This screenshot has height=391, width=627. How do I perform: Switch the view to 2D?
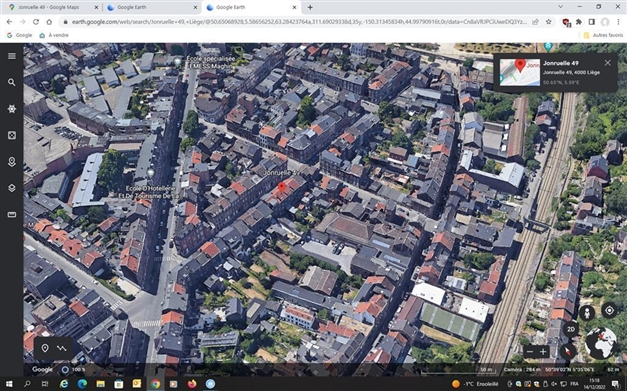(571, 329)
